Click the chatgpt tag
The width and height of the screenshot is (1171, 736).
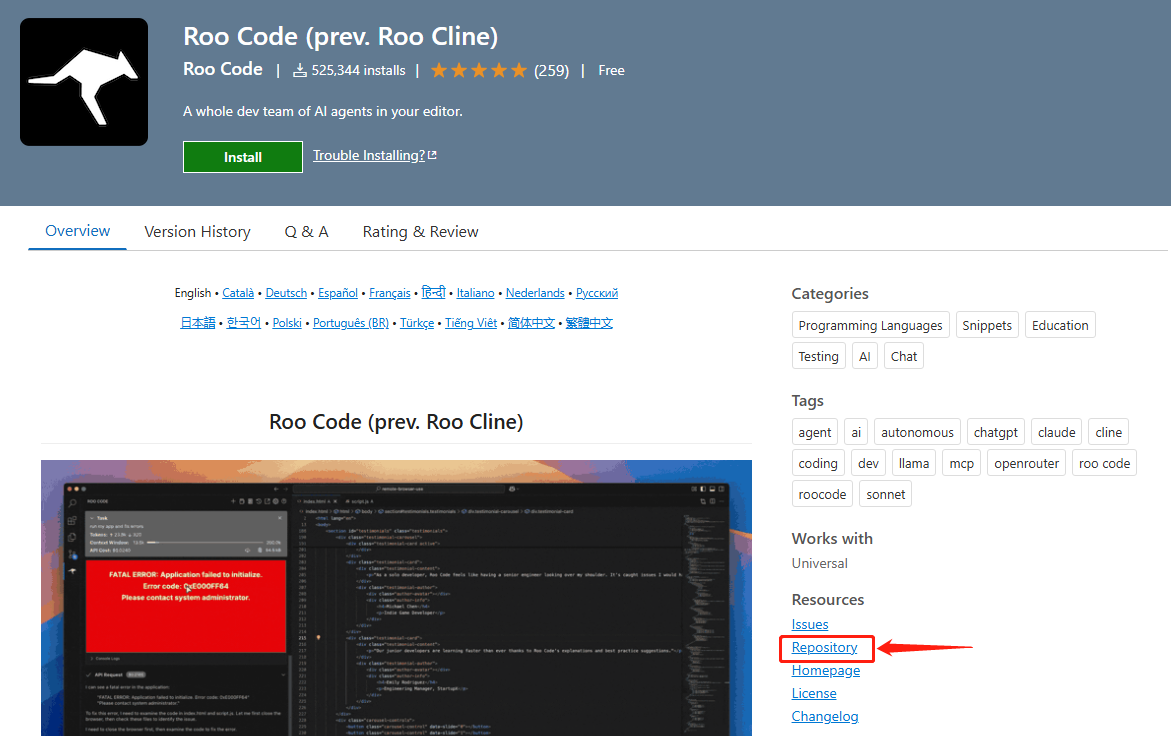[995, 432]
